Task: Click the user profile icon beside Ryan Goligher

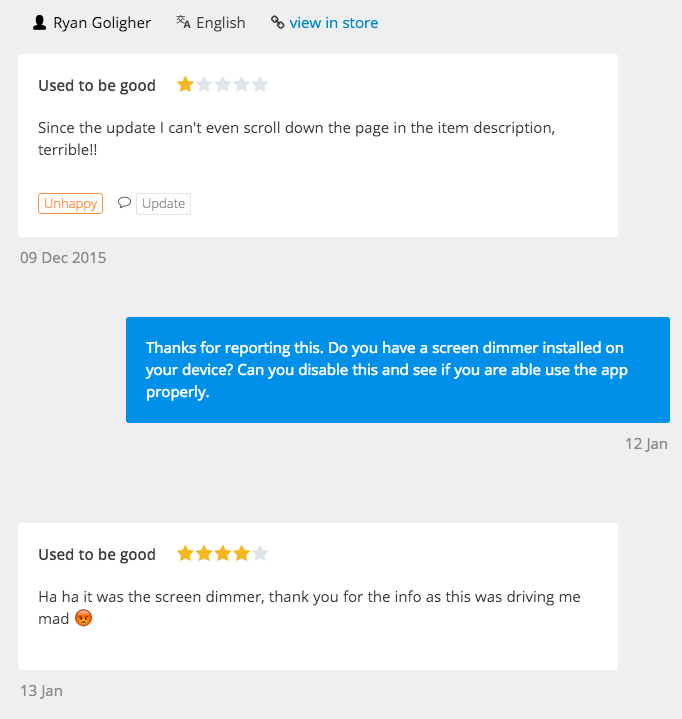Action: pyautogui.click(x=39, y=22)
